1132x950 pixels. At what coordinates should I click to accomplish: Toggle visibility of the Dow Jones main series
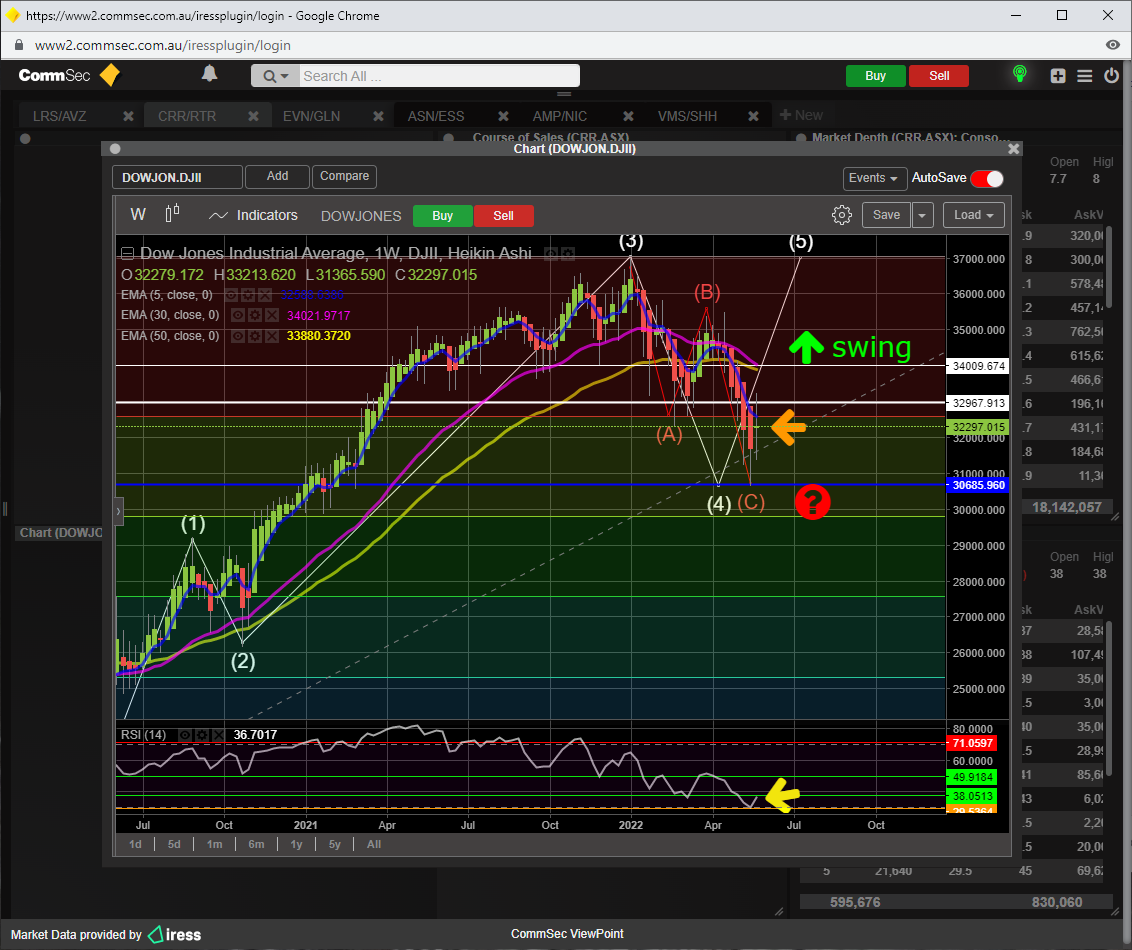[551, 253]
